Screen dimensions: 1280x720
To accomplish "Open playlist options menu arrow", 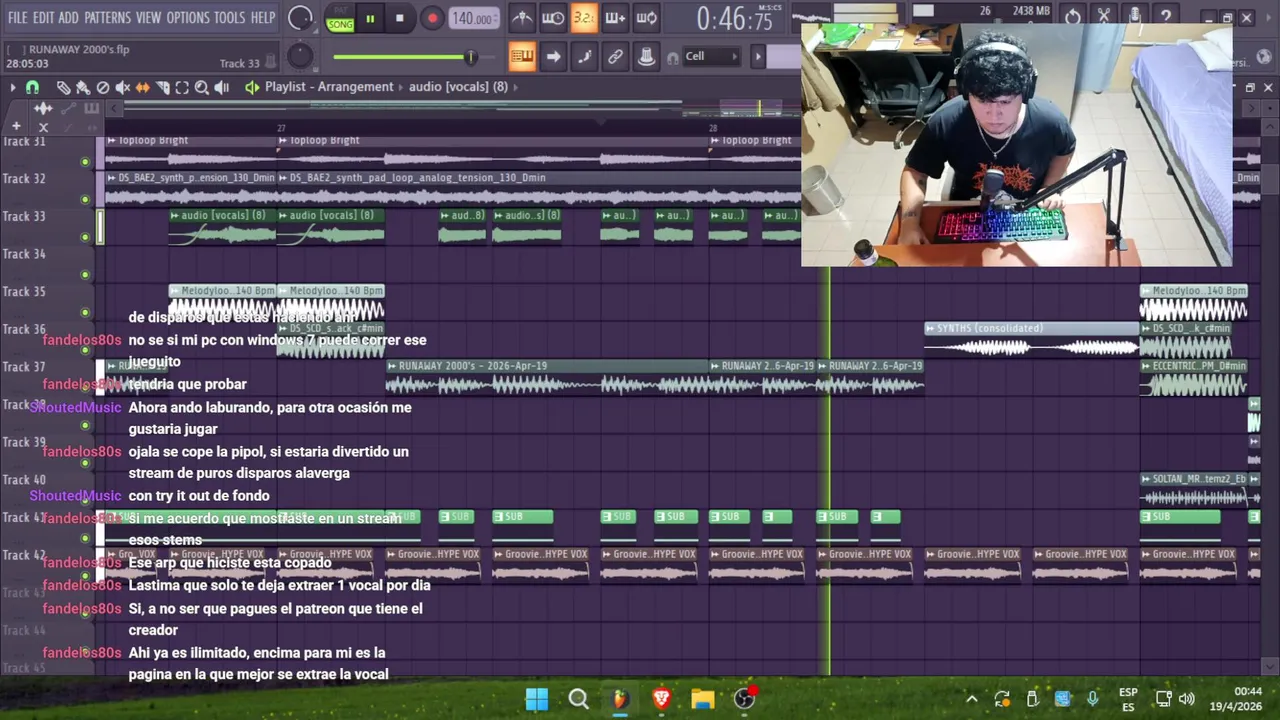I will tap(13, 88).
